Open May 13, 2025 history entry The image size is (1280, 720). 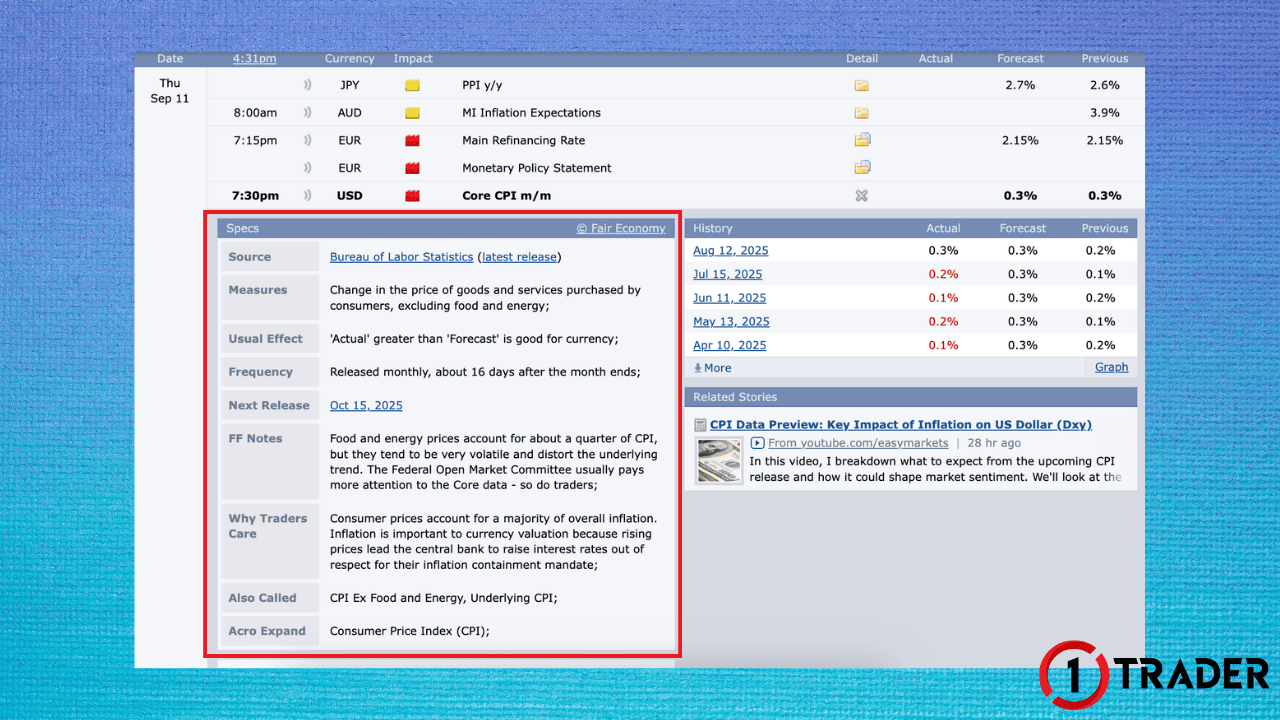731,322
